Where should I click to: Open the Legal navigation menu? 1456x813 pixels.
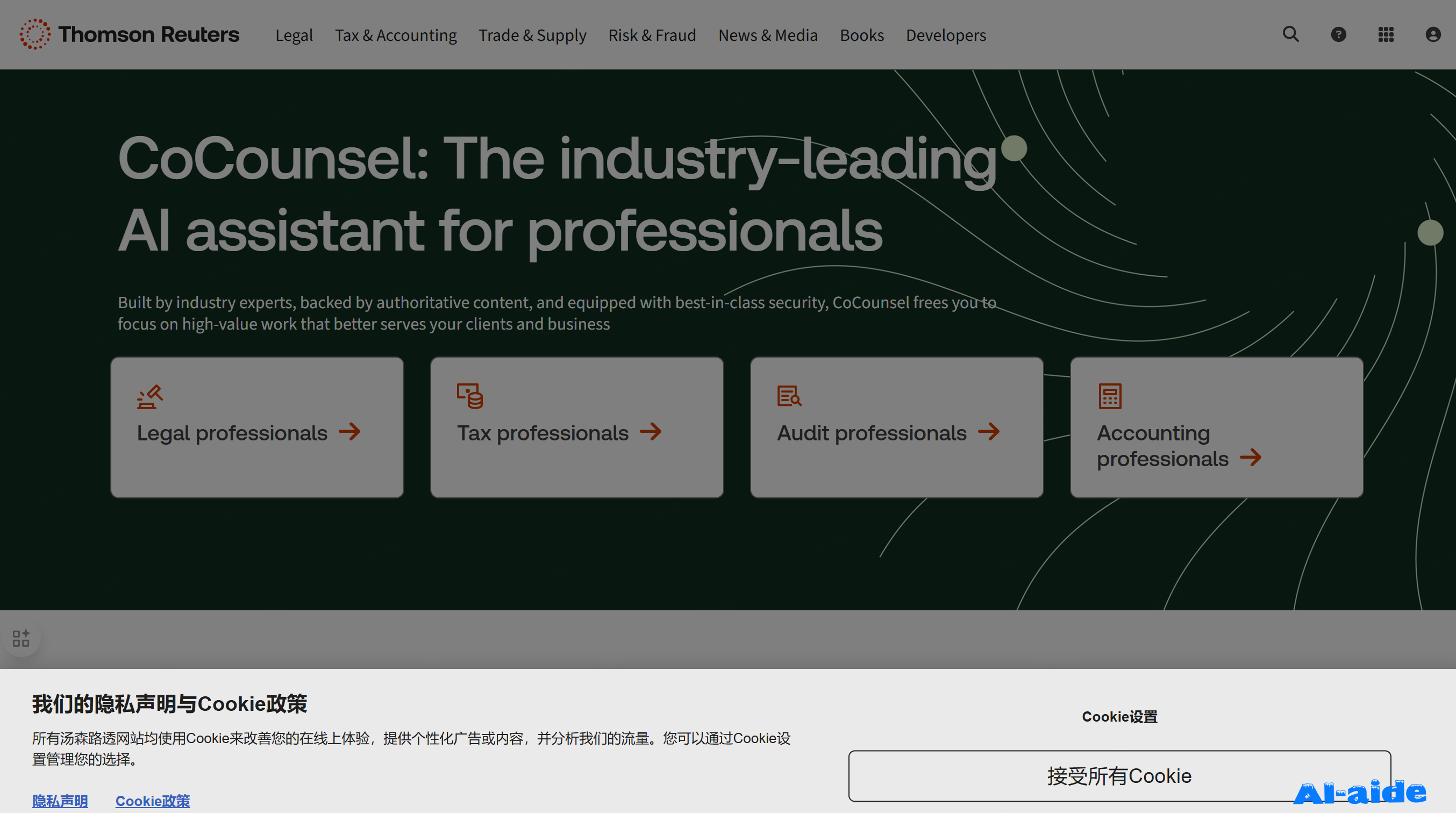294,35
